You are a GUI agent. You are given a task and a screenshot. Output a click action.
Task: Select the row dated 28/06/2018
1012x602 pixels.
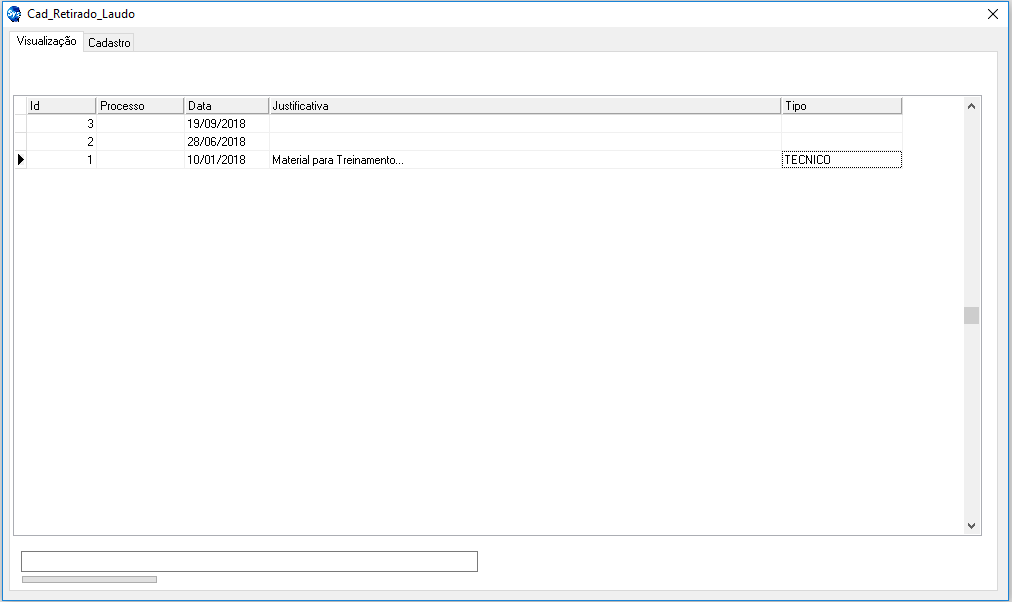pyautogui.click(x=216, y=142)
